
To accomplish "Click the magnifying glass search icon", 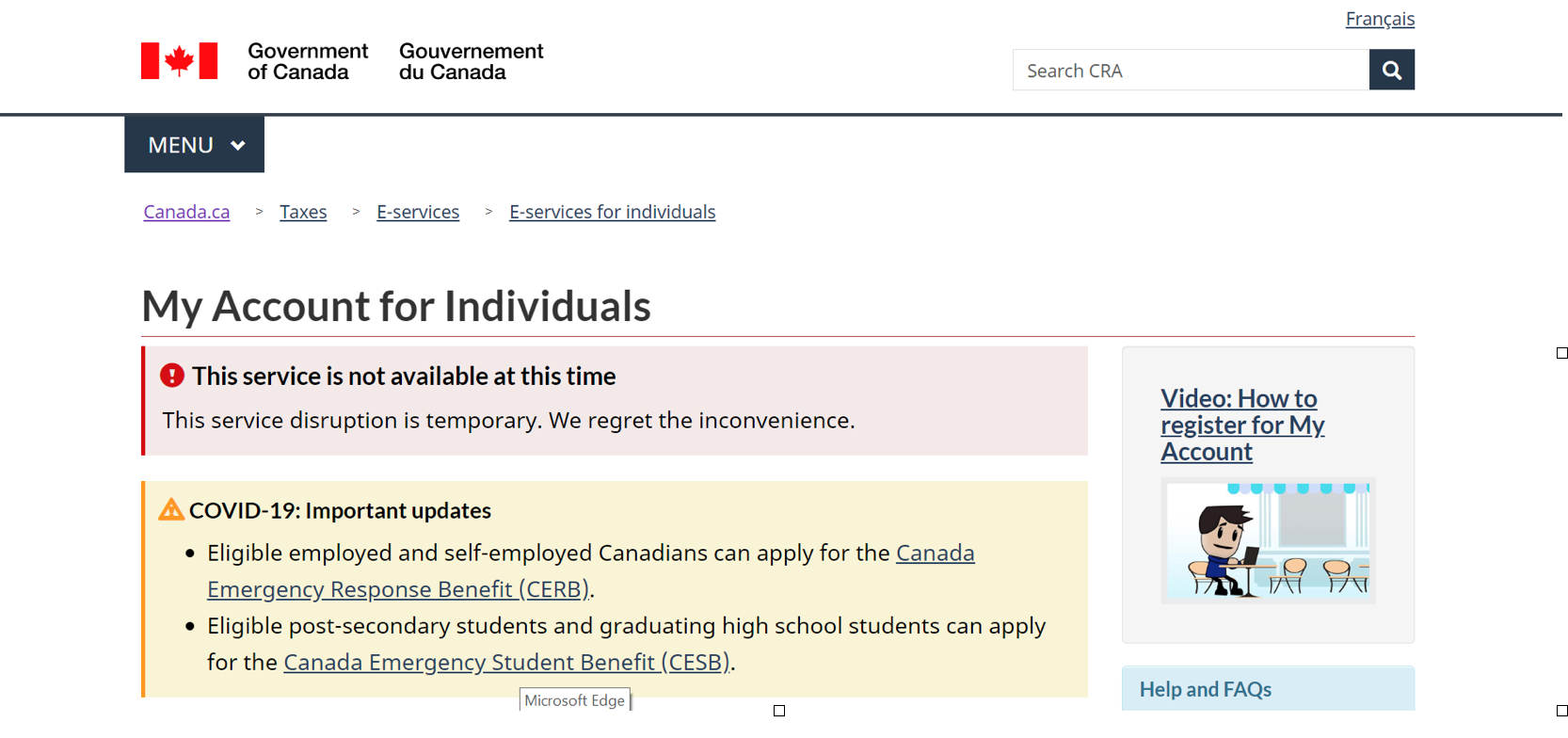I will coord(1391,70).
